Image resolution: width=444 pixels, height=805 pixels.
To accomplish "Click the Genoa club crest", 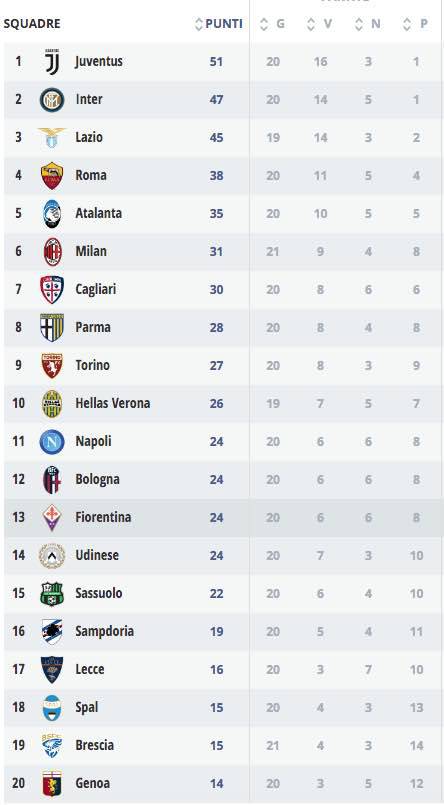I will (x=52, y=783).
